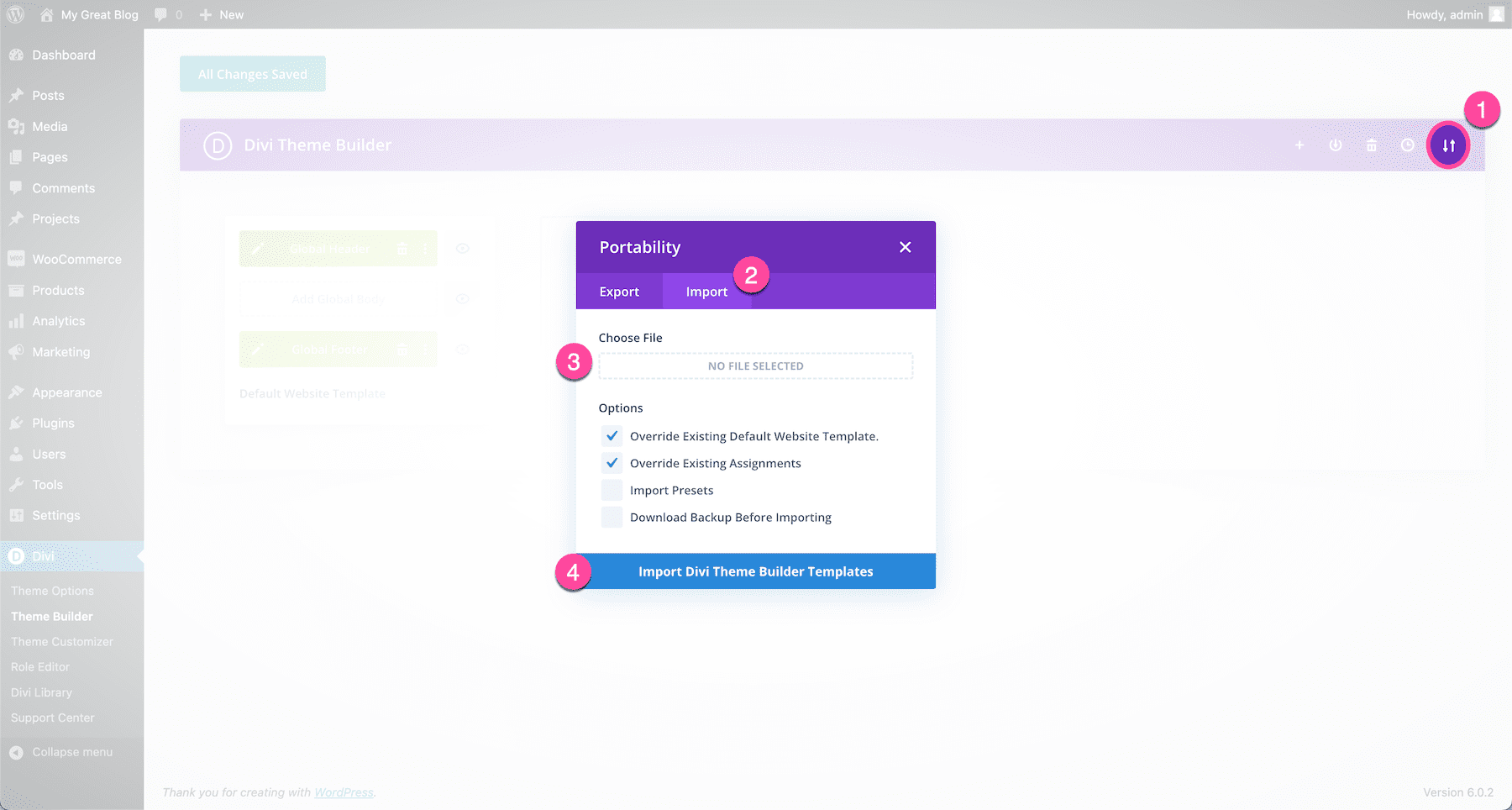Open the Global Footer three-dot options menu

tap(425, 350)
